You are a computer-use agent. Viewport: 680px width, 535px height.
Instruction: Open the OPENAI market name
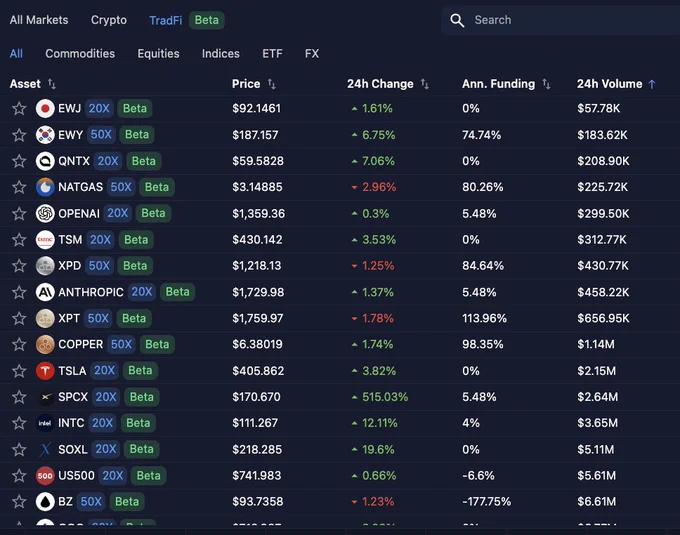[x=79, y=213]
